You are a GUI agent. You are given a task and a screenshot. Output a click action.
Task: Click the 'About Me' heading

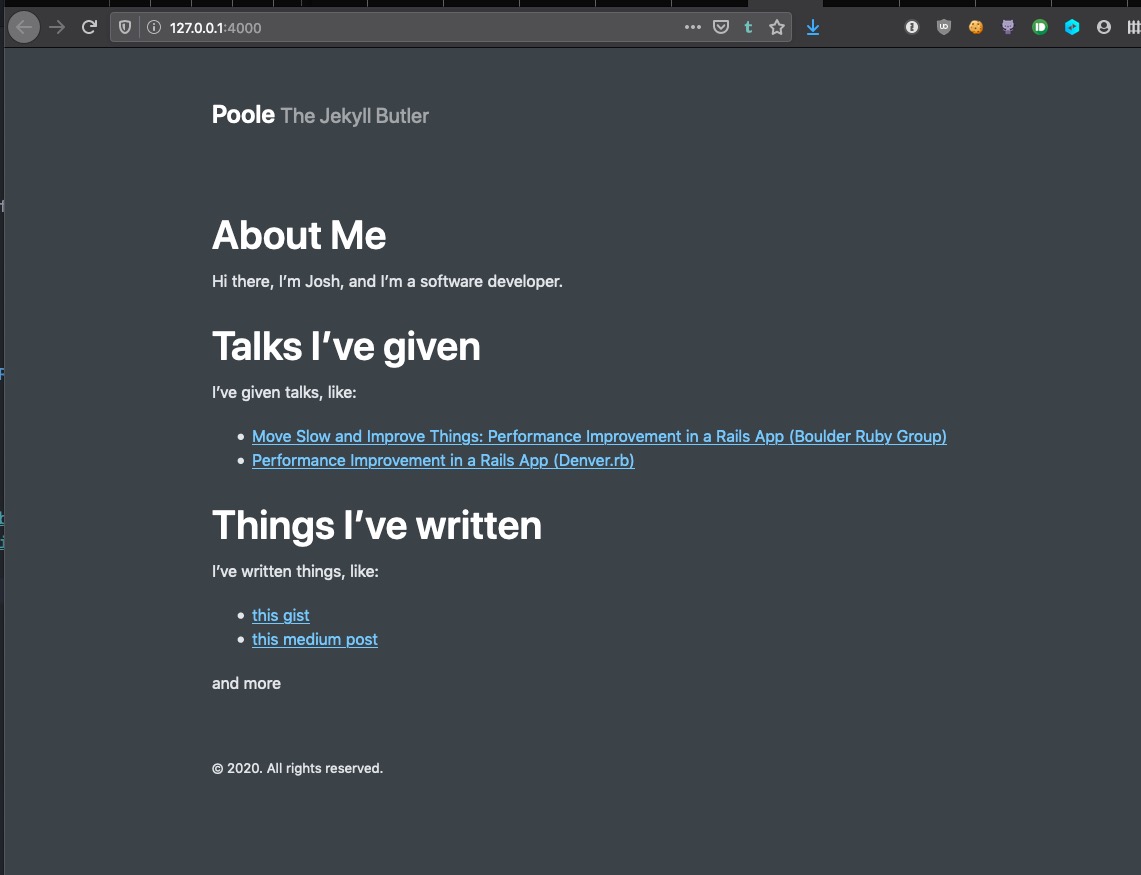click(x=298, y=235)
